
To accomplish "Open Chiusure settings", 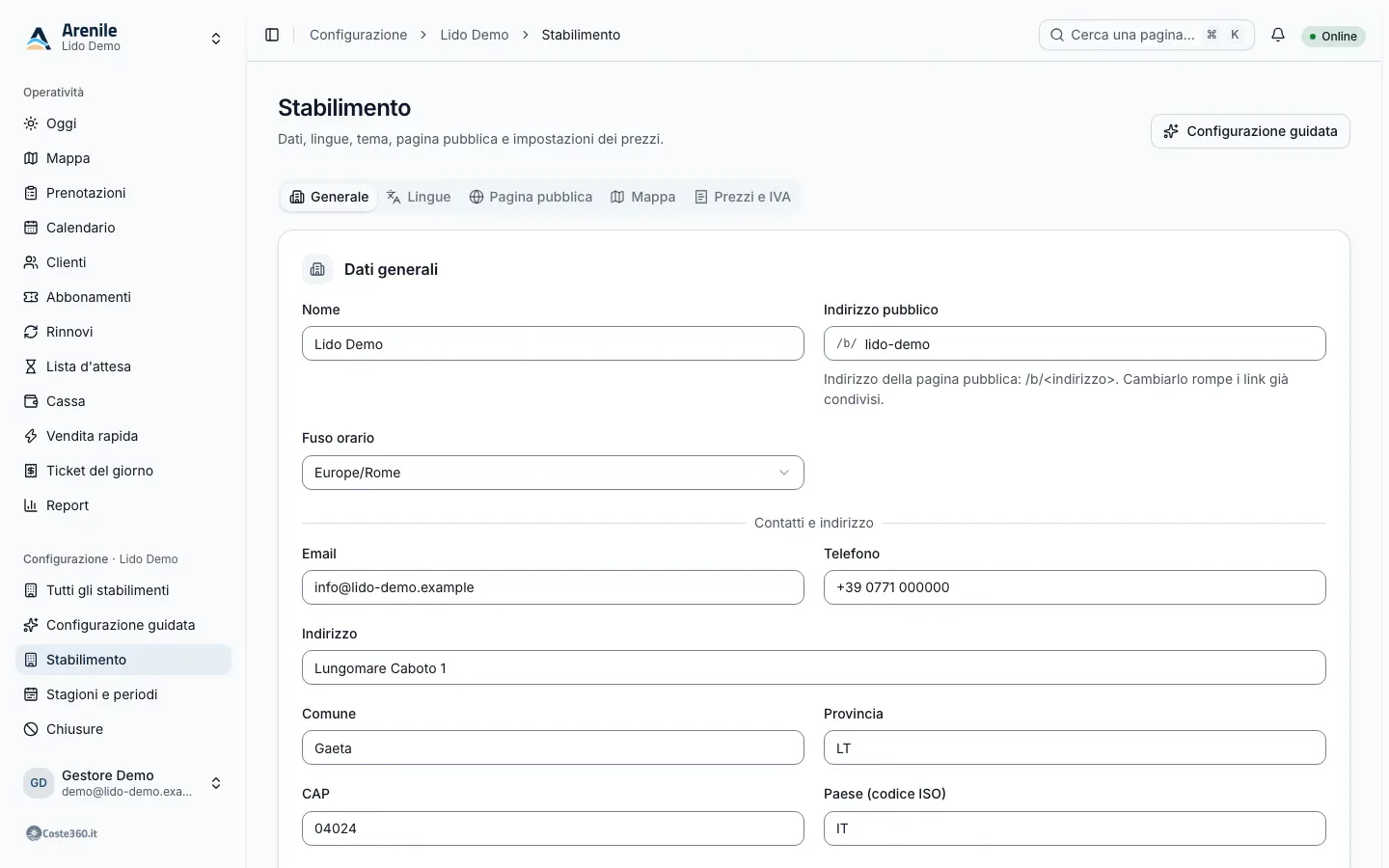I will [x=123, y=729].
